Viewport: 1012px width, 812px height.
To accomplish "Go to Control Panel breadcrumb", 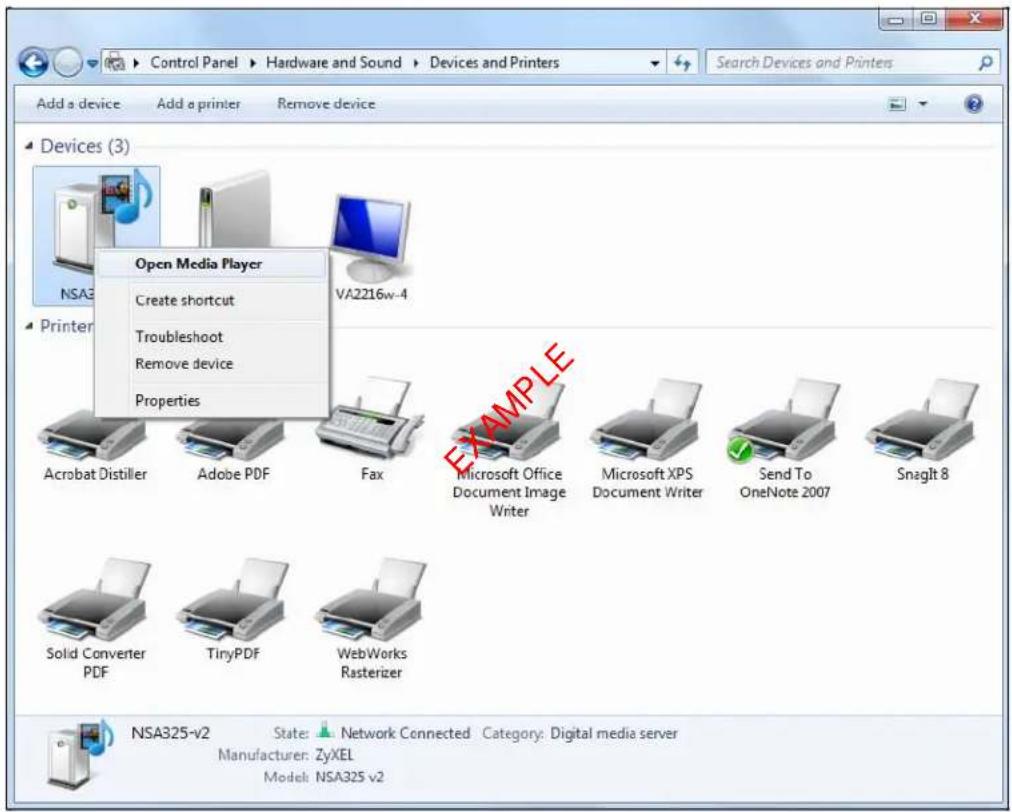I will tap(194, 63).
